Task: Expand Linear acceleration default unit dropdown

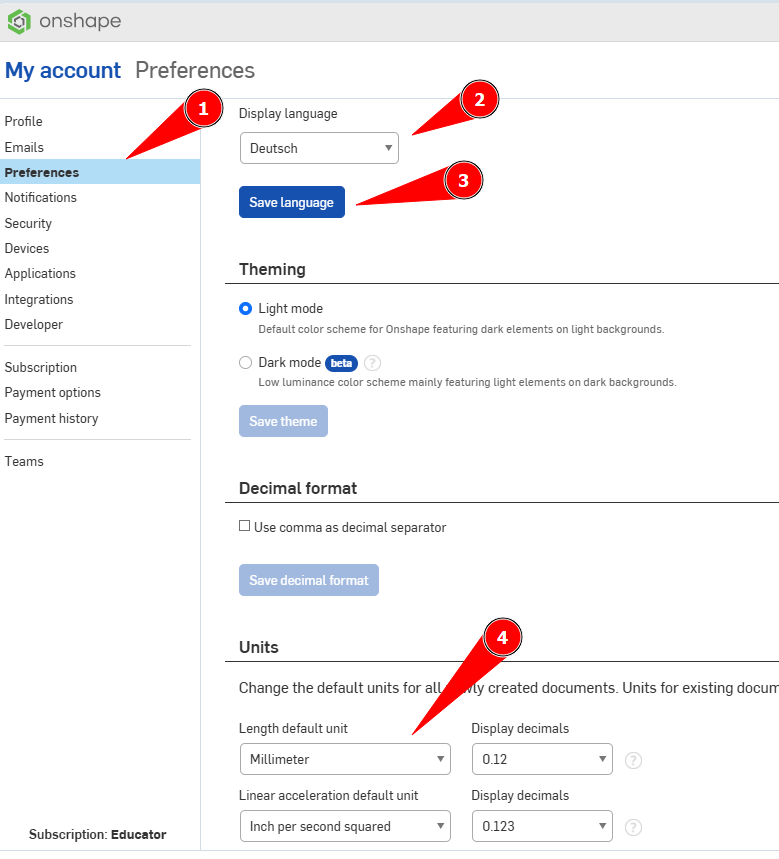Action: [x=344, y=826]
